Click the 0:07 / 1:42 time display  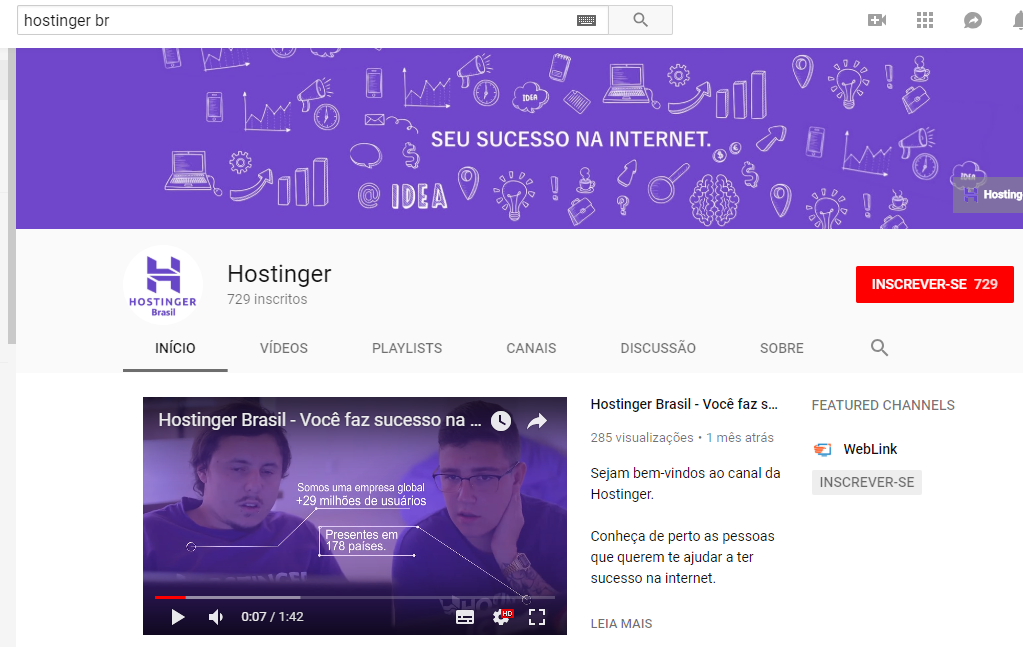[x=272, y=617]
